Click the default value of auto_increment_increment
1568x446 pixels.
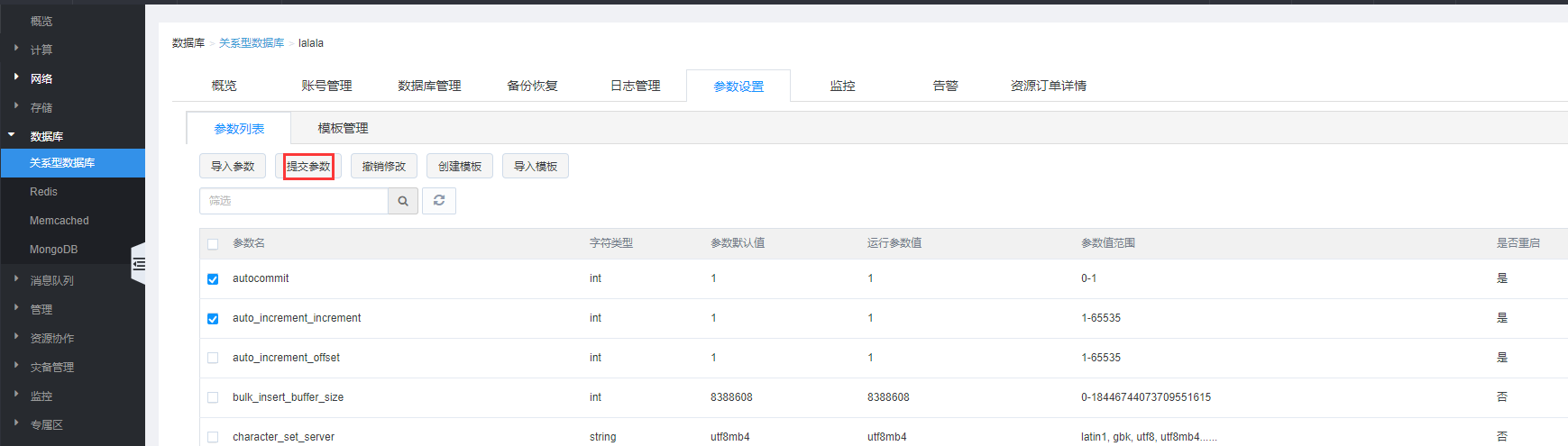[x=713, y=318]
